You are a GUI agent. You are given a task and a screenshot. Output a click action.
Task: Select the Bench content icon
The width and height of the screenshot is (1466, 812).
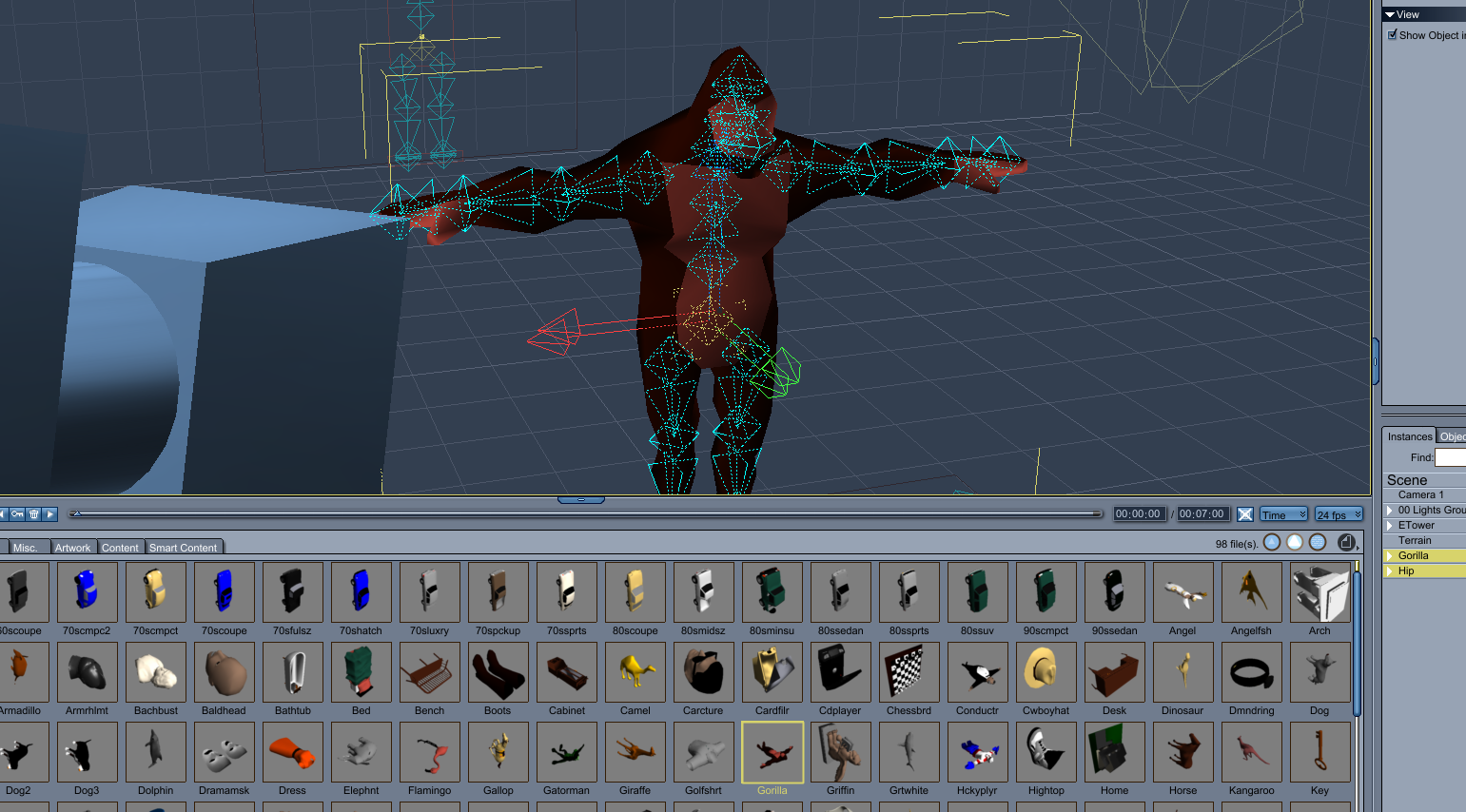[x=429, y=672]
